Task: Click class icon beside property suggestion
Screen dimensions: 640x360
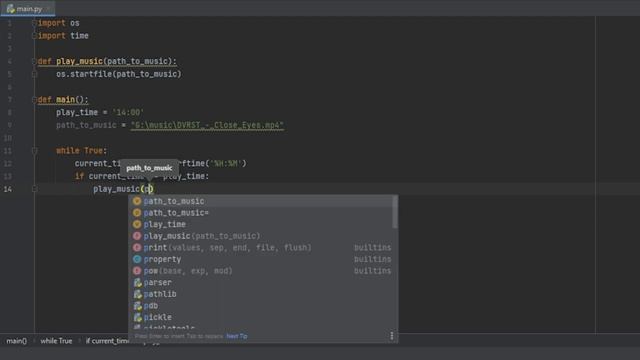Action: [137, 259]
